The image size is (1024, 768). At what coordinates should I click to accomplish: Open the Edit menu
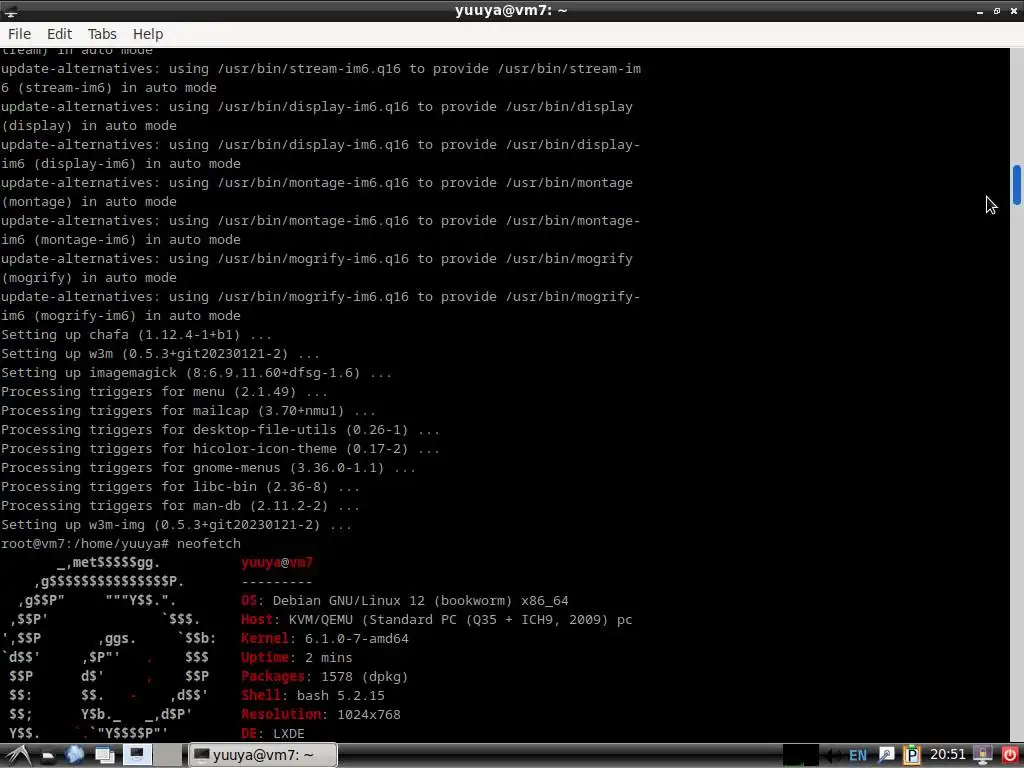click(59, 34)
